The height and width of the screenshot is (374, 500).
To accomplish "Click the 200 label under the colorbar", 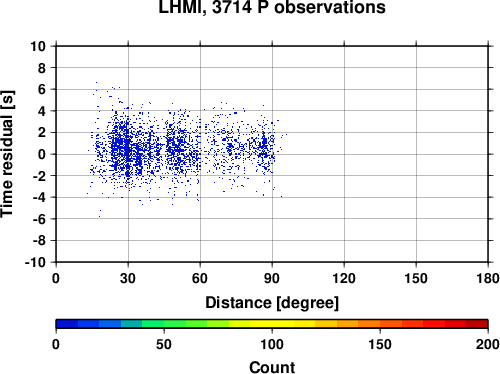I will tap(488, 344).
